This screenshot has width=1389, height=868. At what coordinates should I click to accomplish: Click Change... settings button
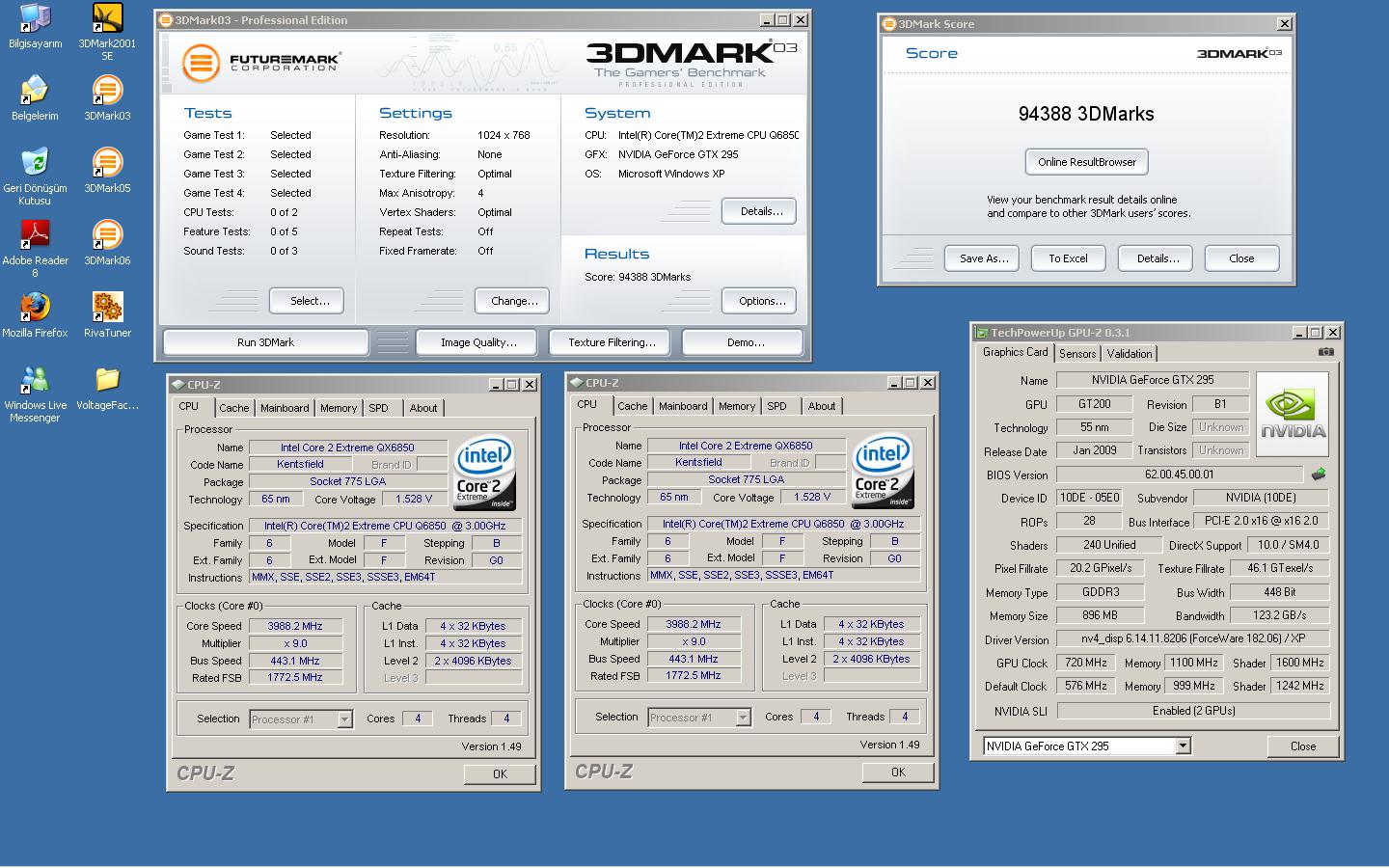514,301
